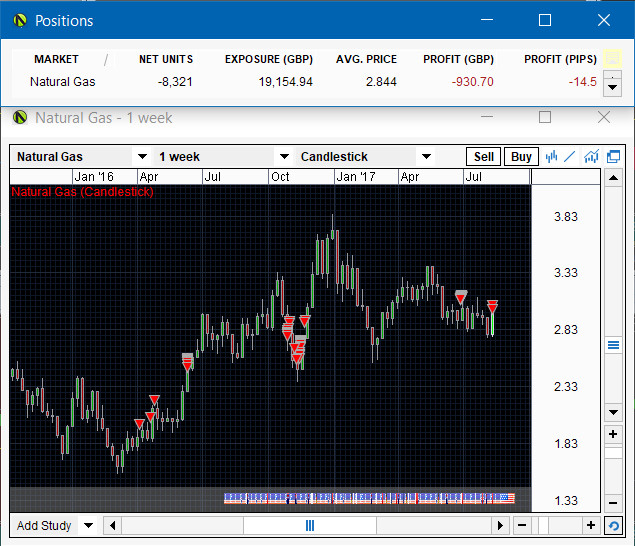Open the 1 week timeframe dropdown
This screenshot has width=635, height=546.
(x=284, y=157)
